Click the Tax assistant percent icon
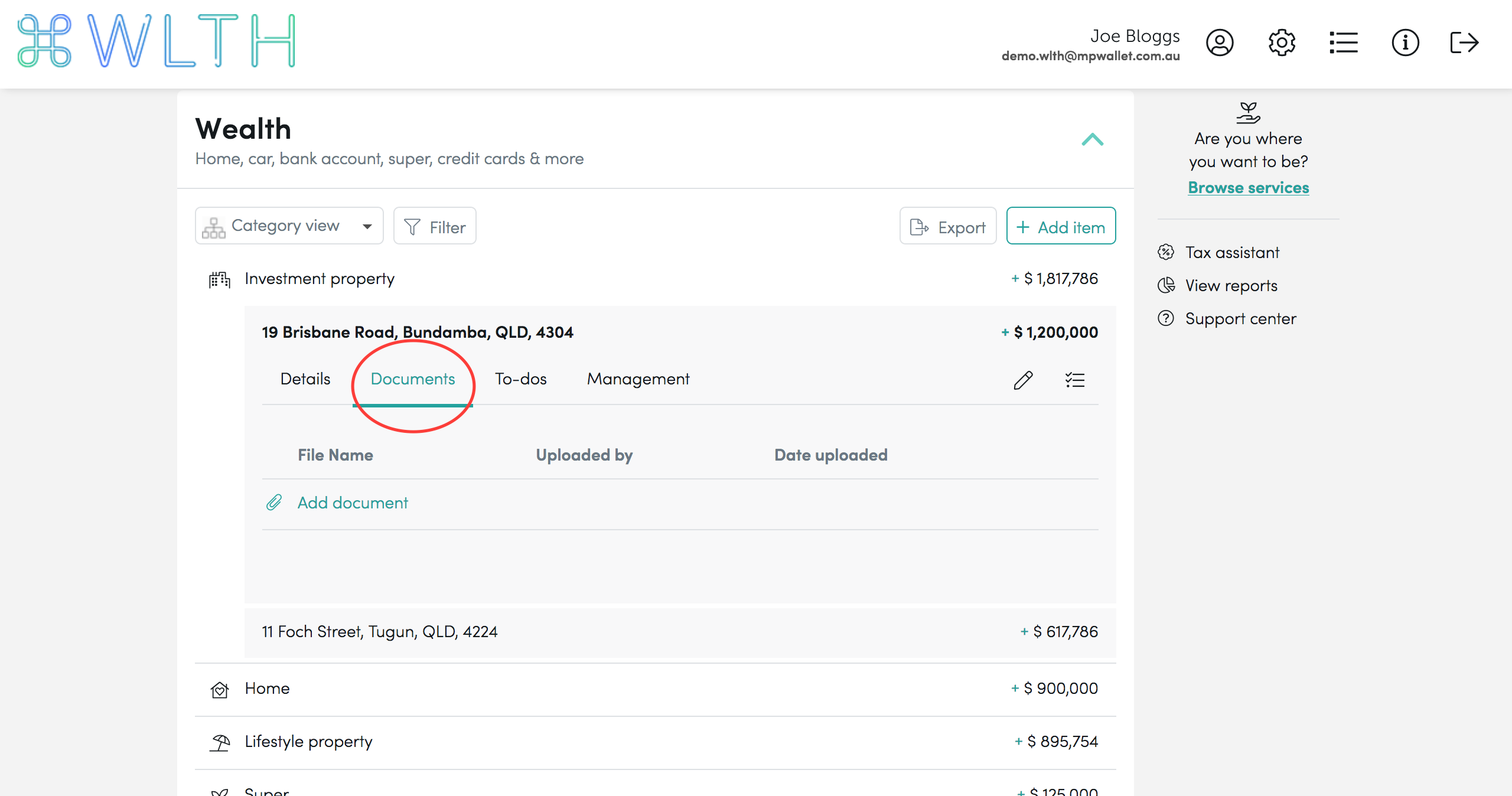 pos(1166,252)
